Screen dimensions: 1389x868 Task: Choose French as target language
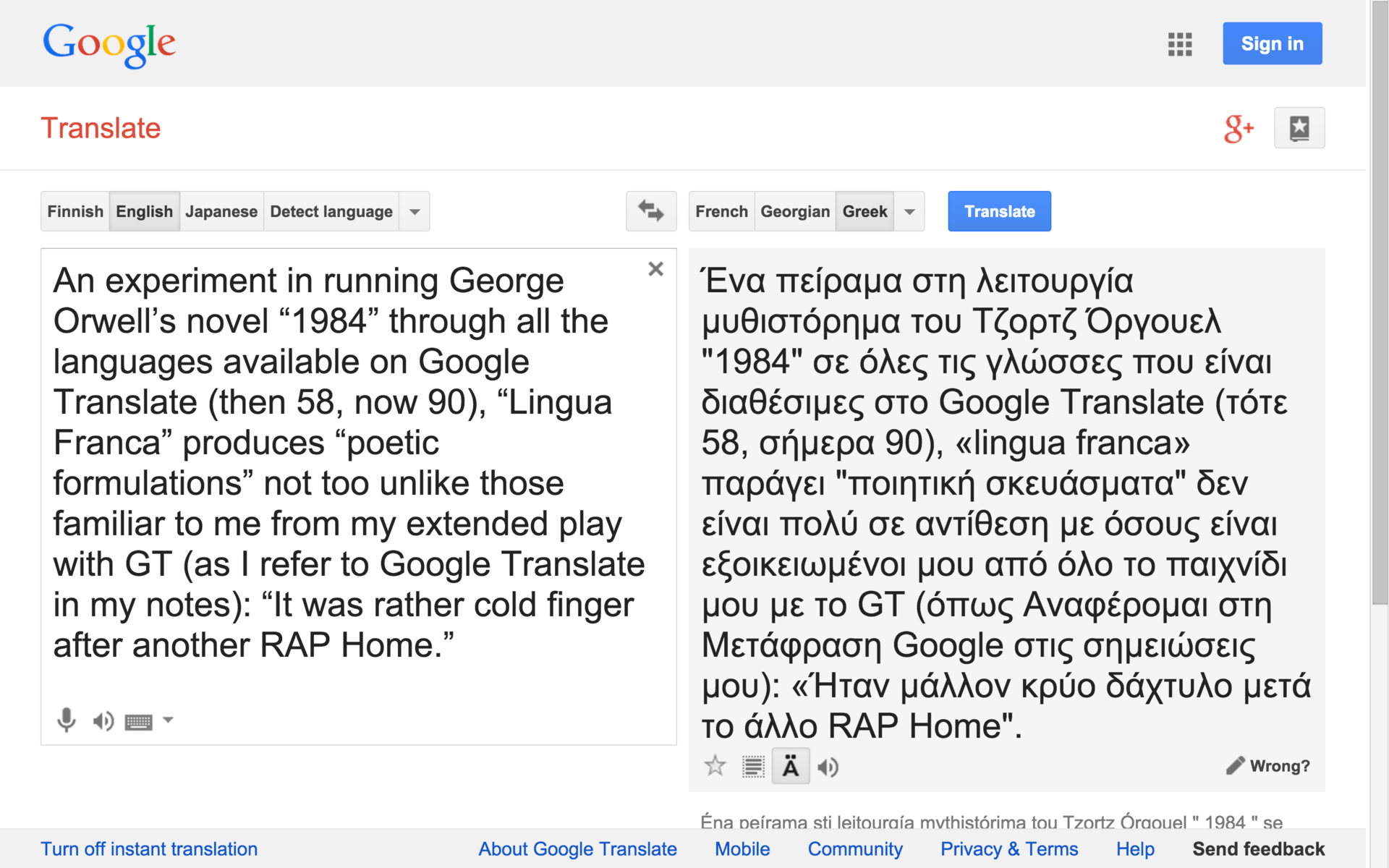[x=721, y=211]
